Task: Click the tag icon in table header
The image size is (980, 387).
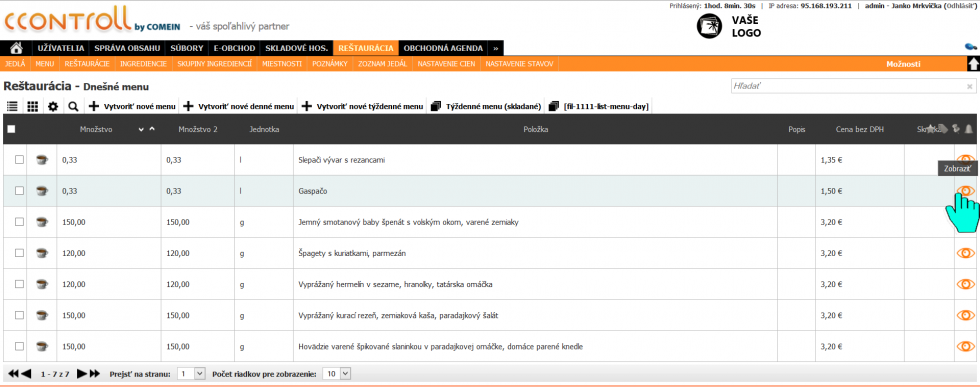Action: click(x=943, y=129)
